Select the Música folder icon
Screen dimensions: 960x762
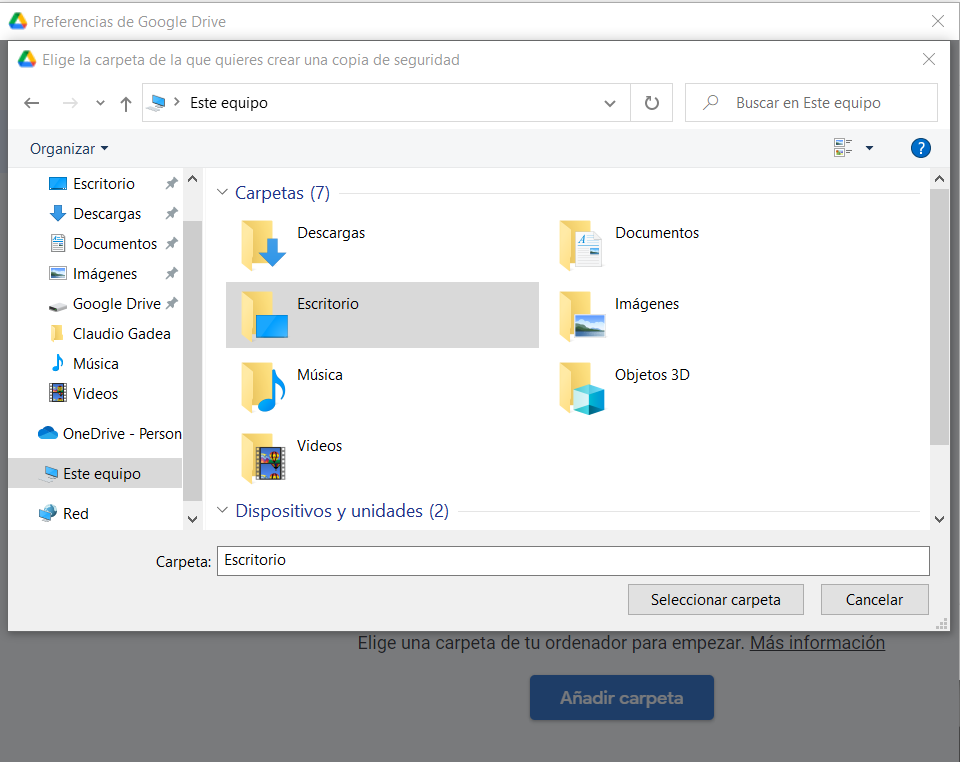(263, 387)
